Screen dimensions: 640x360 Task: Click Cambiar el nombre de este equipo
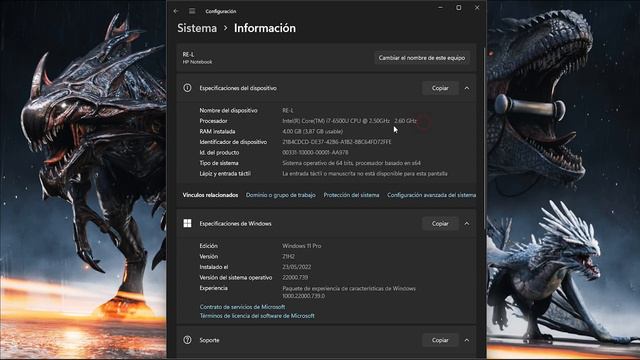(422, 58)
